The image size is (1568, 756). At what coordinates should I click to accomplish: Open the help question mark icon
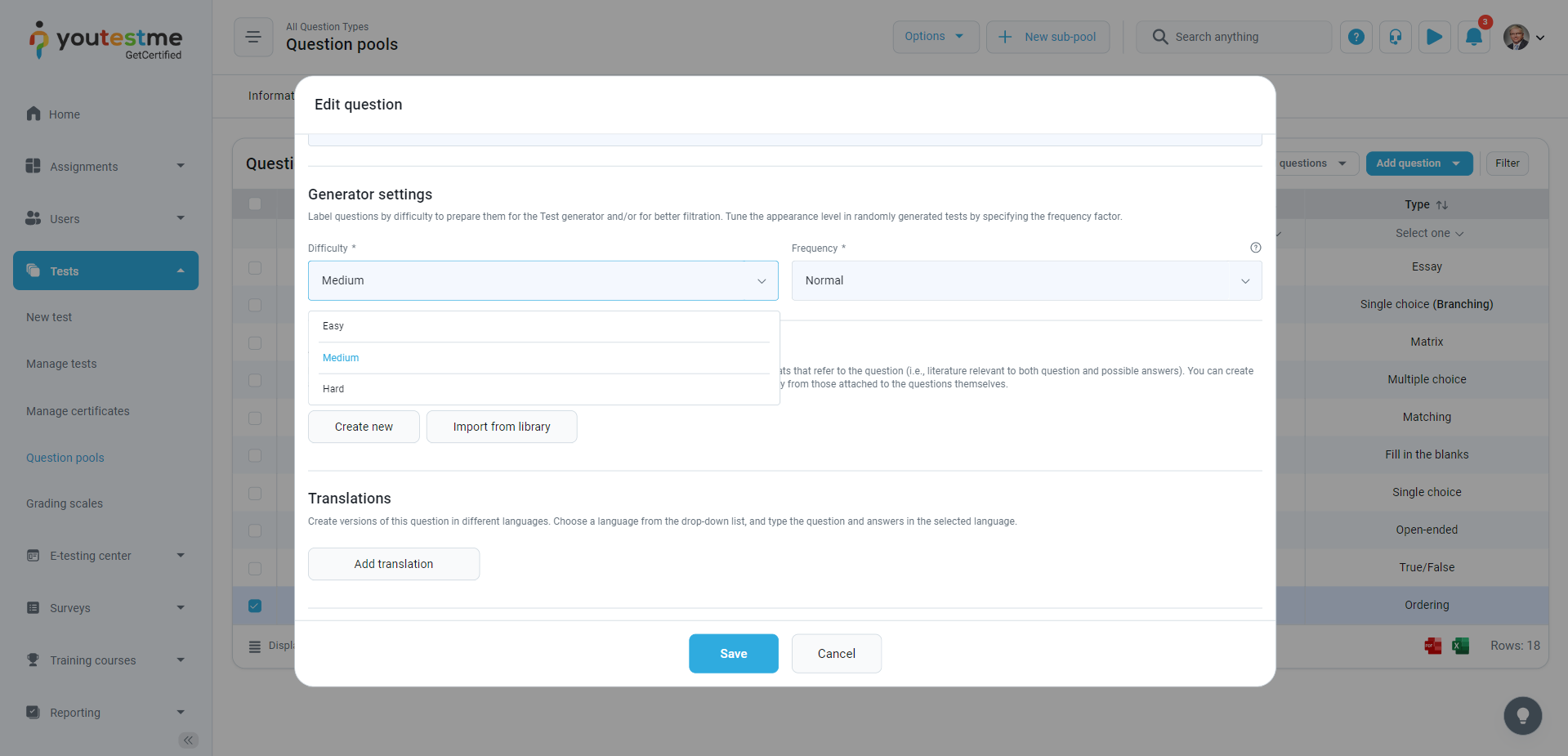point(1356,37)
